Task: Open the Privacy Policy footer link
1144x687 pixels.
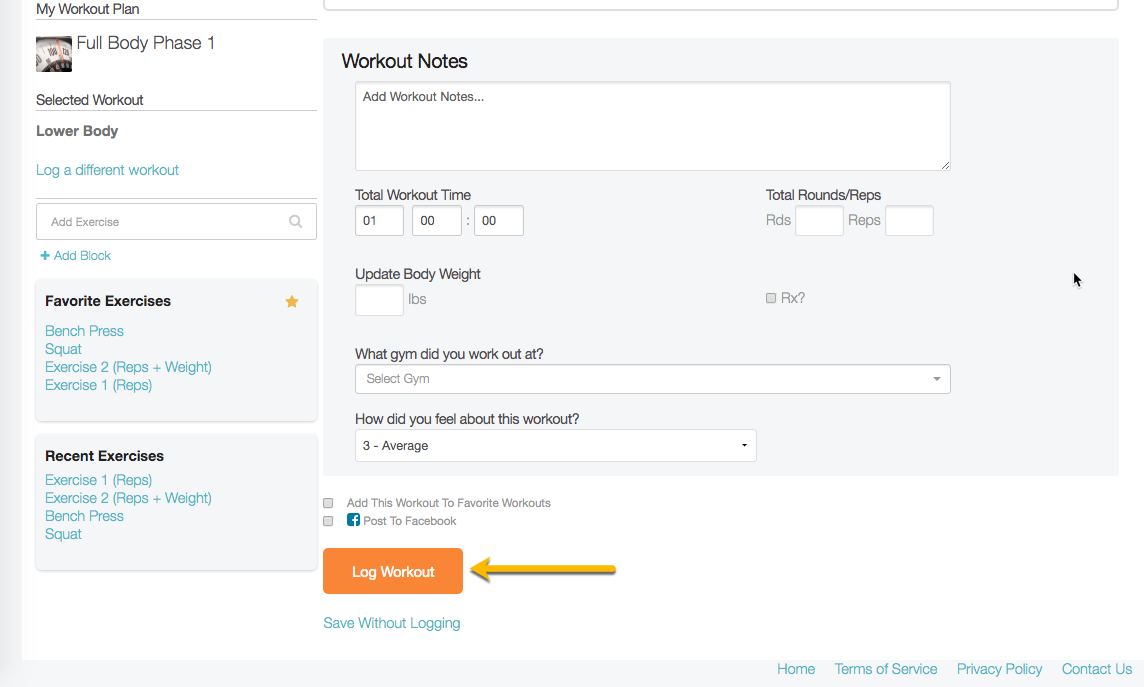Action: coord(999,669)
